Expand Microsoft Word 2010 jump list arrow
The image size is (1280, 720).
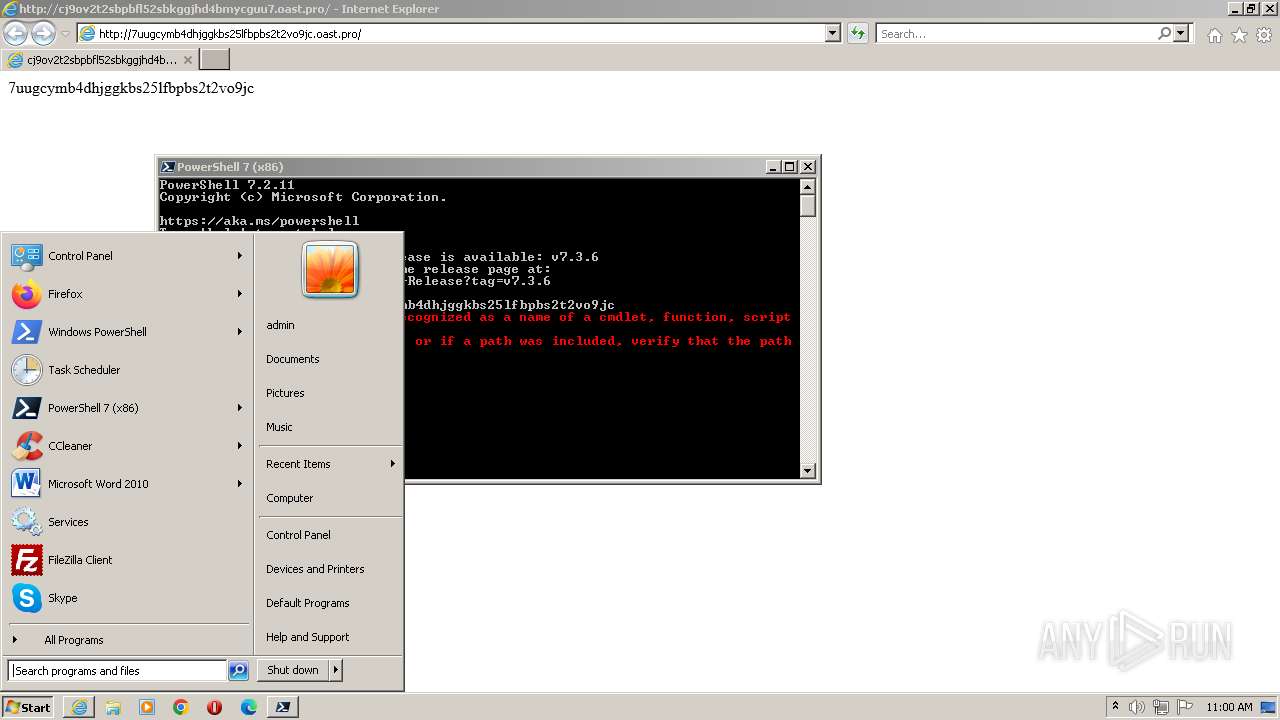pyautogui.click(x=240, y=484)
